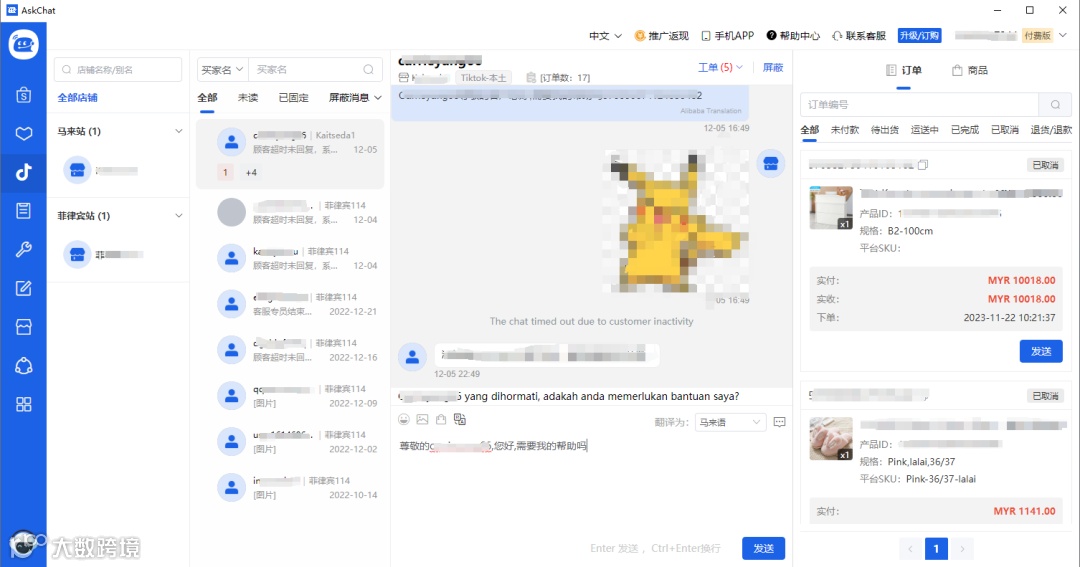Switch to the 未读 conversations tab
The height and width of the screenshot is (567, 1080).
tap(248, 98)
